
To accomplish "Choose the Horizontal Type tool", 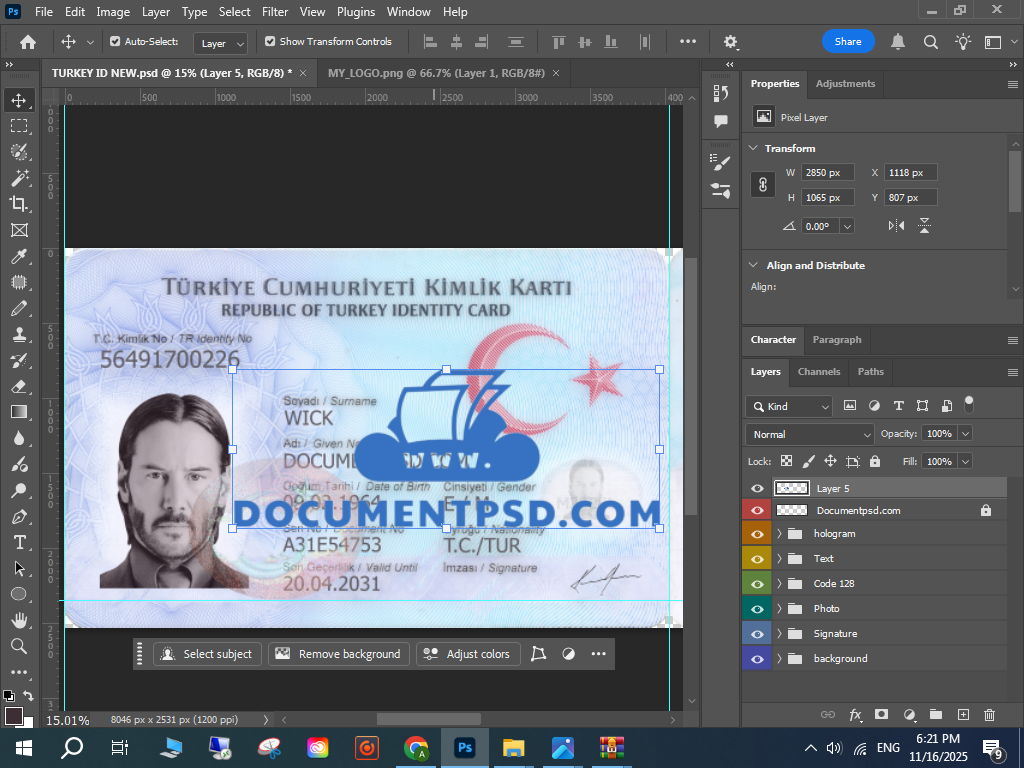I will coord(19,542).
